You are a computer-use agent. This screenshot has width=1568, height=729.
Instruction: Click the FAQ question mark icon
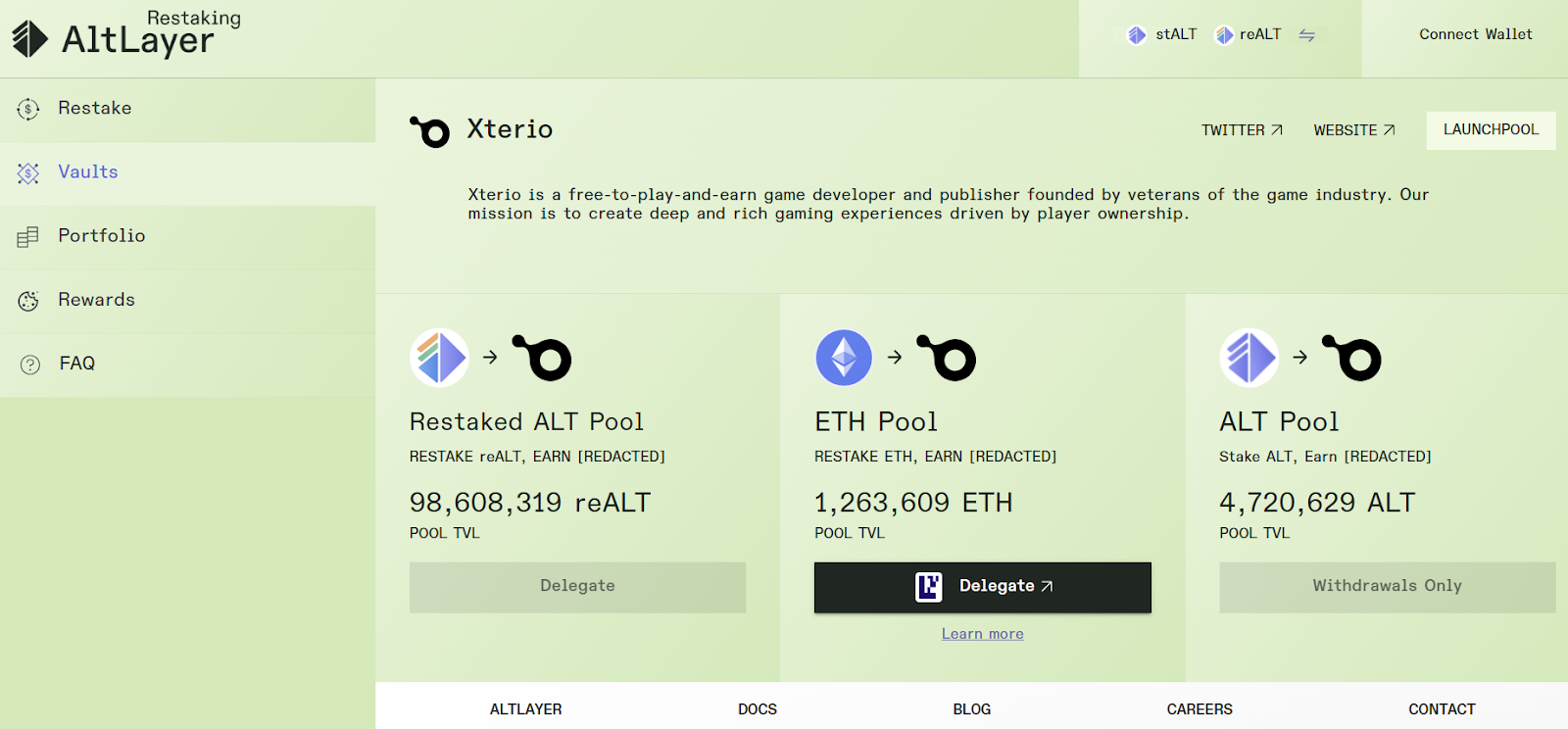click(30, 364)
